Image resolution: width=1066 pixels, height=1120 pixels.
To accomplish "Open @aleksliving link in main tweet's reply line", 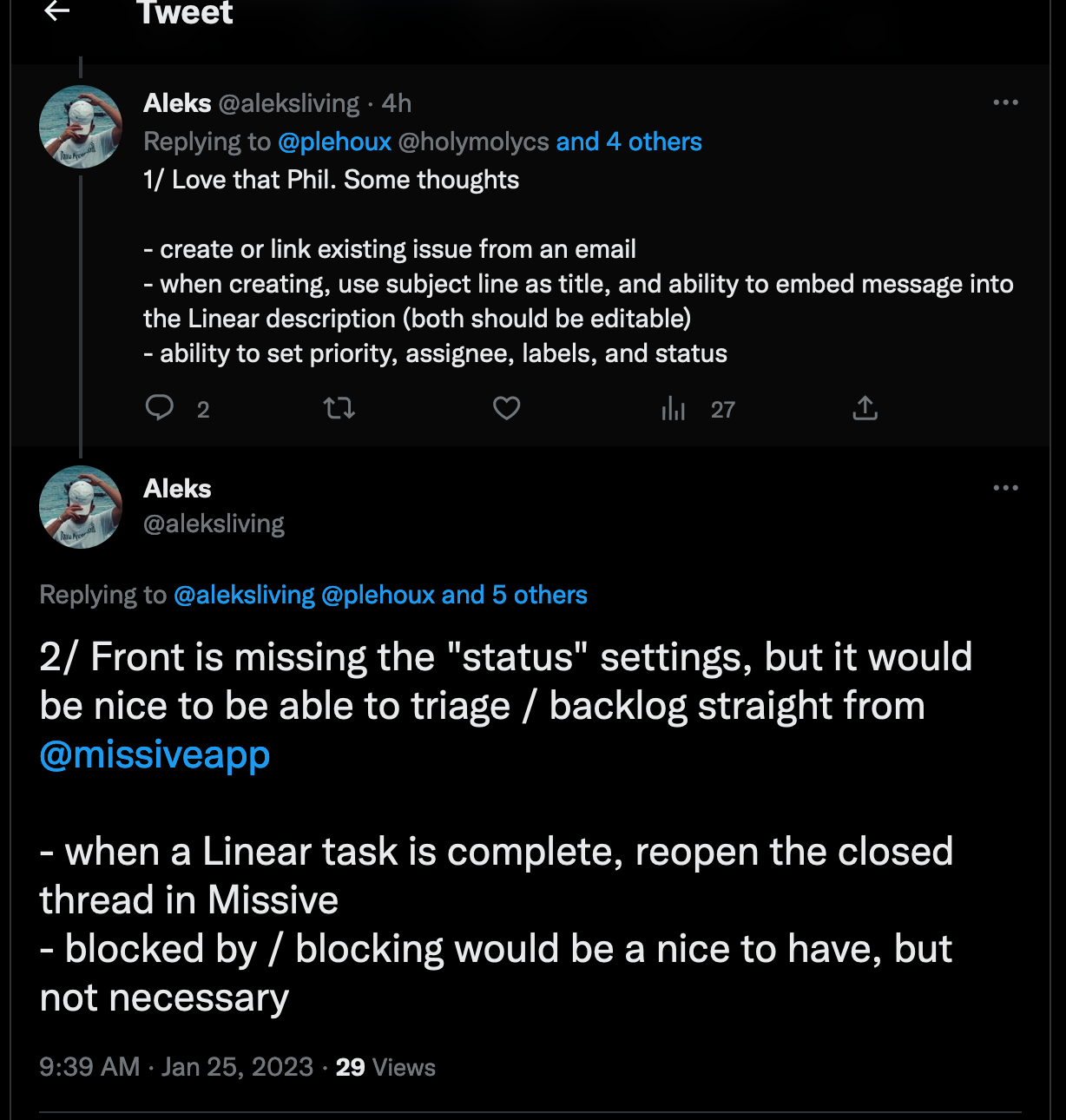I will [244, 595].
